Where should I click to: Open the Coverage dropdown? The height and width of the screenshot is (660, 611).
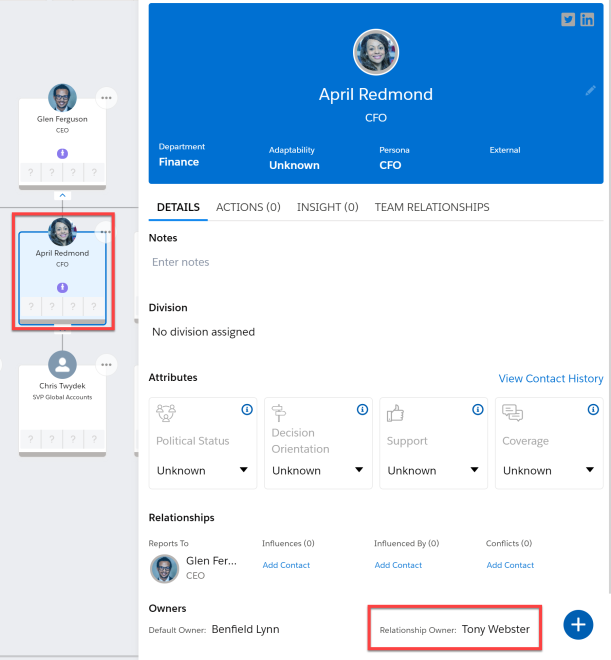pyautogui.click(x=549, y=470)
